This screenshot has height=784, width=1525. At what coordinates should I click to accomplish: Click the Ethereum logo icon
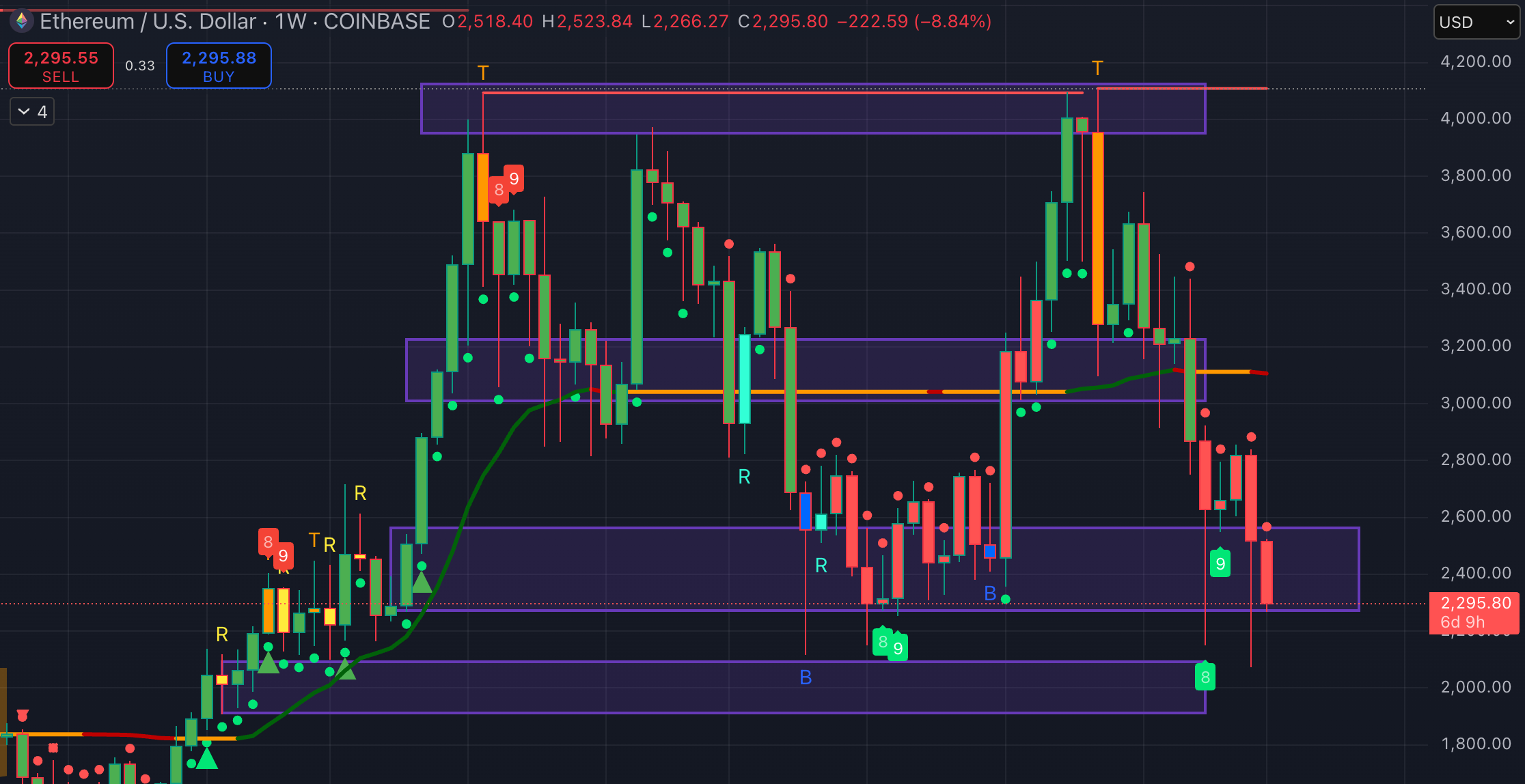coord(22,21)
